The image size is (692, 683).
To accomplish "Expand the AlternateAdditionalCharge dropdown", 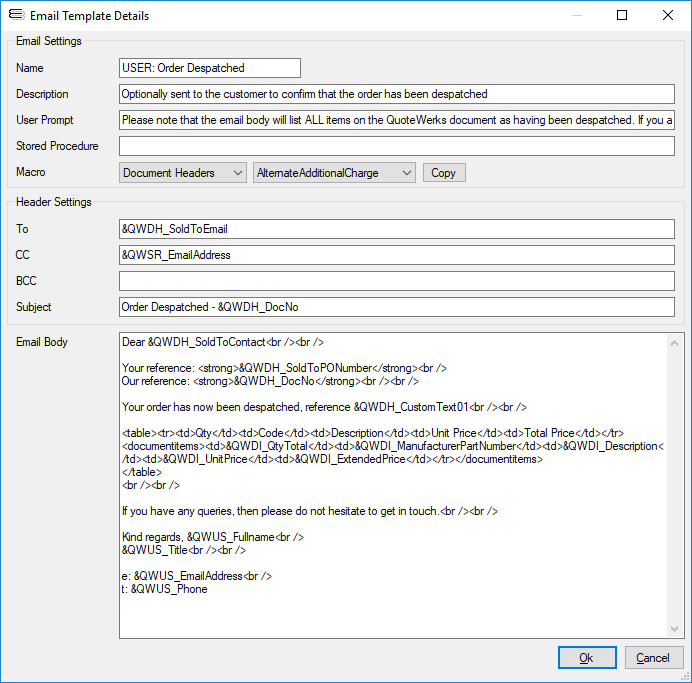I will coord(334,173).
